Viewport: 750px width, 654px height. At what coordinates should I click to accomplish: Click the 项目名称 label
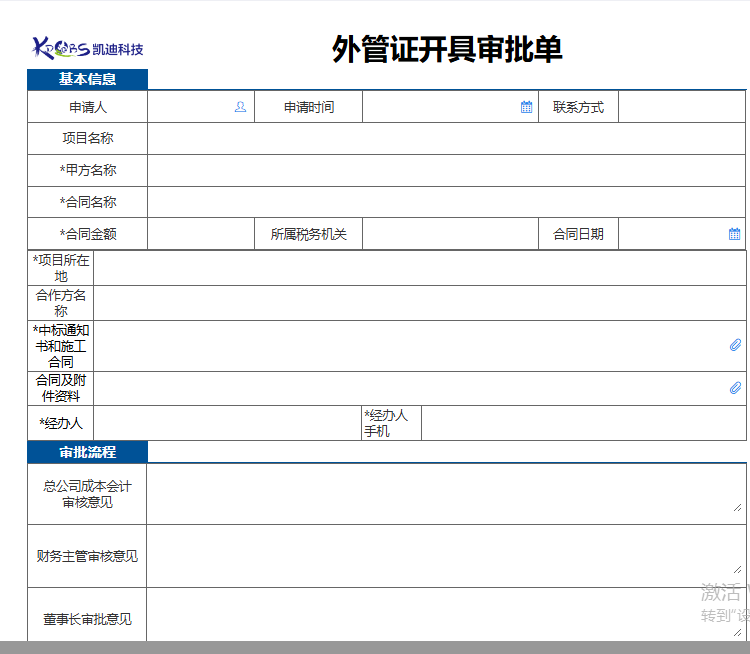click(x=88, y=138)
